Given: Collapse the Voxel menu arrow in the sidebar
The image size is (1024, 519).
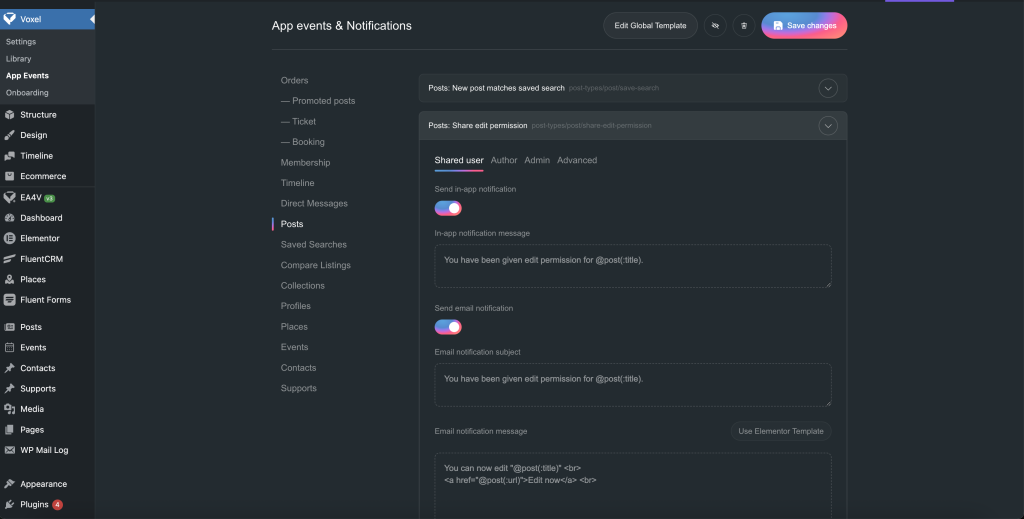Looking at the screenshot, I should click(x=91, y=19).
